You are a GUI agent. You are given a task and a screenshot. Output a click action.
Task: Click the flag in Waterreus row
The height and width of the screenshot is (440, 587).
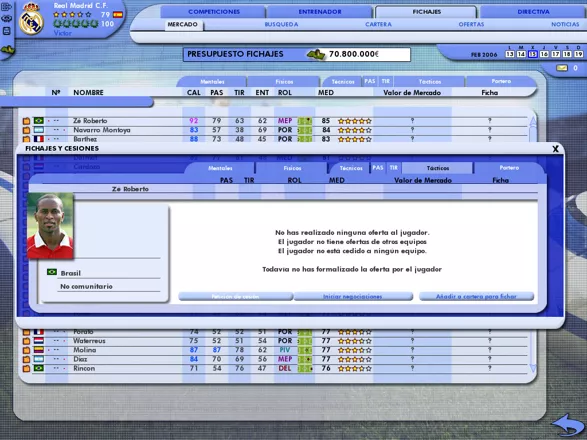pyautogui.click(x=39, y=341)
